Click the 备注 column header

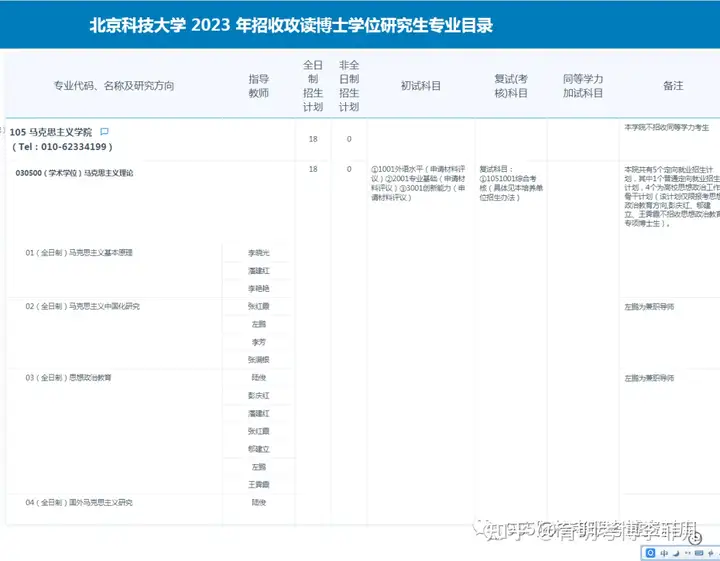pyautogui.click(x=673, y=85)
